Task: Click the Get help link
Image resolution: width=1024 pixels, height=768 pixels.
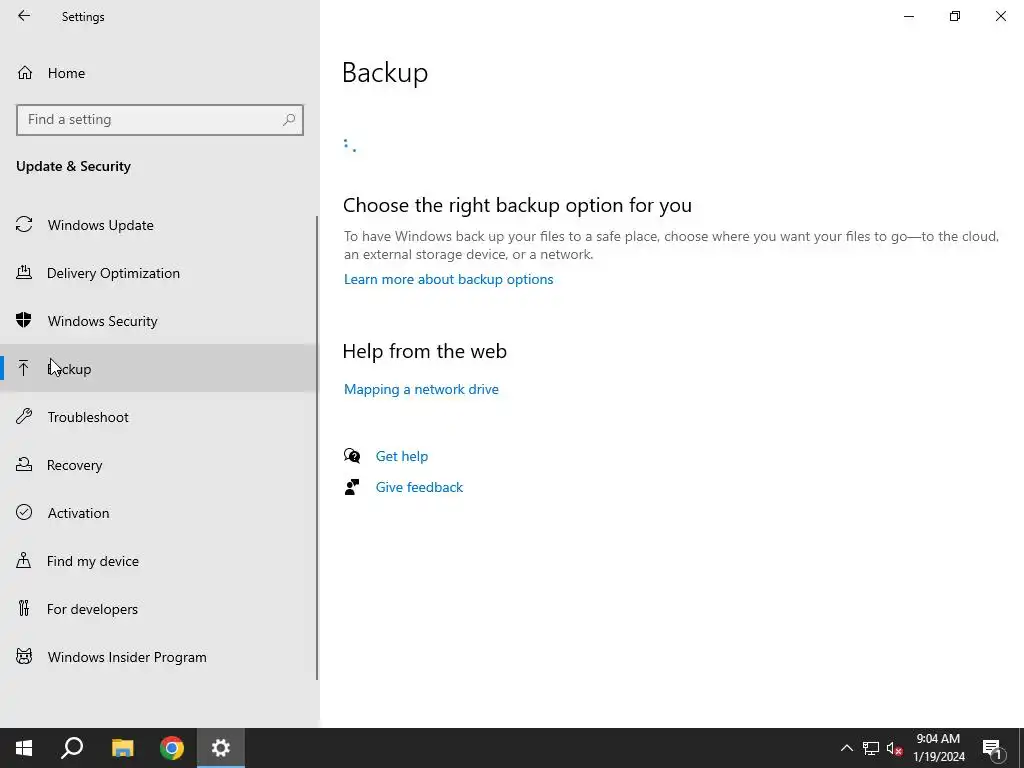Action: tap(402, 456)
